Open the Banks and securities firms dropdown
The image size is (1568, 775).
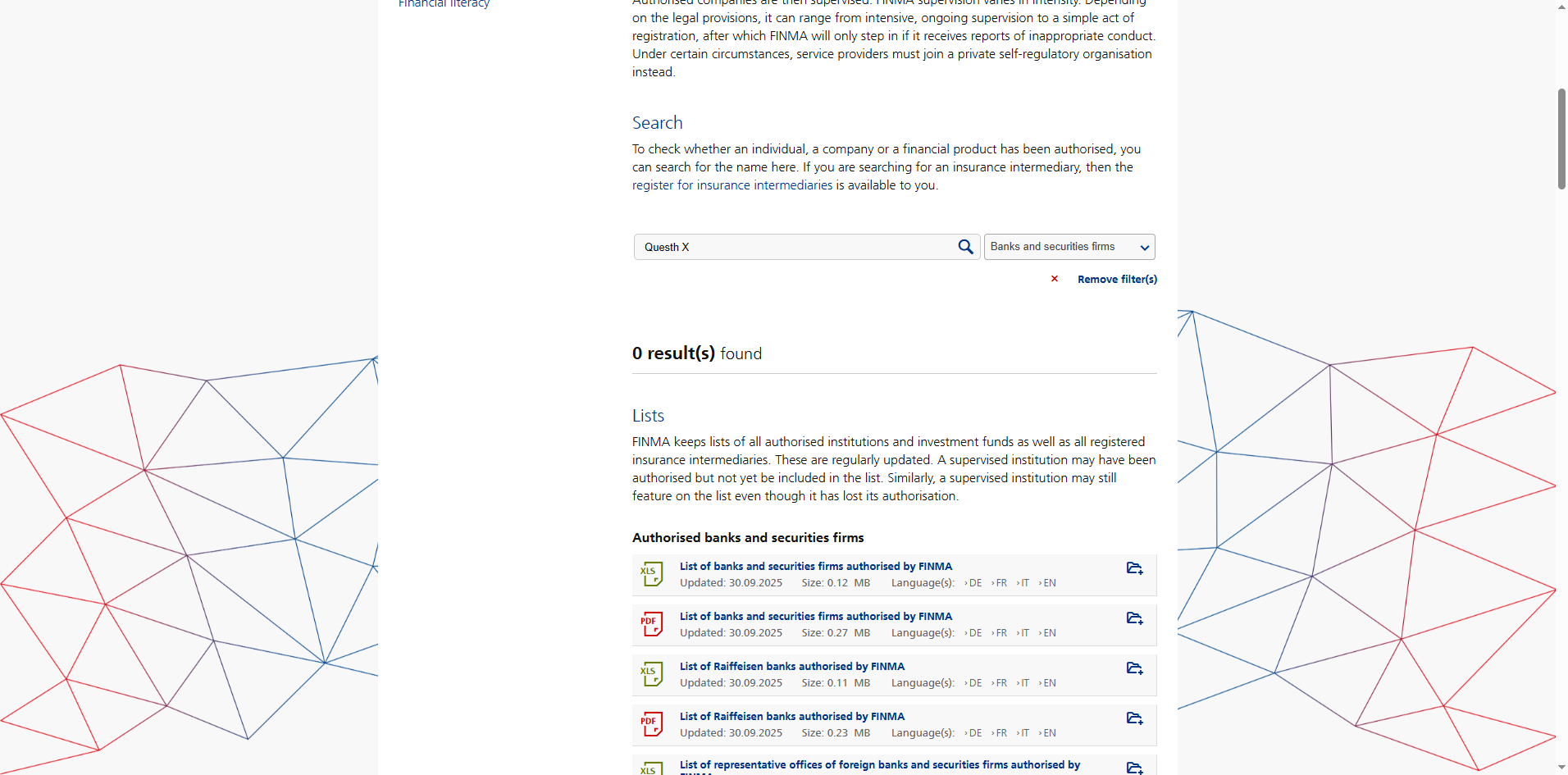pyautogui.click(x=1069, y=247)
